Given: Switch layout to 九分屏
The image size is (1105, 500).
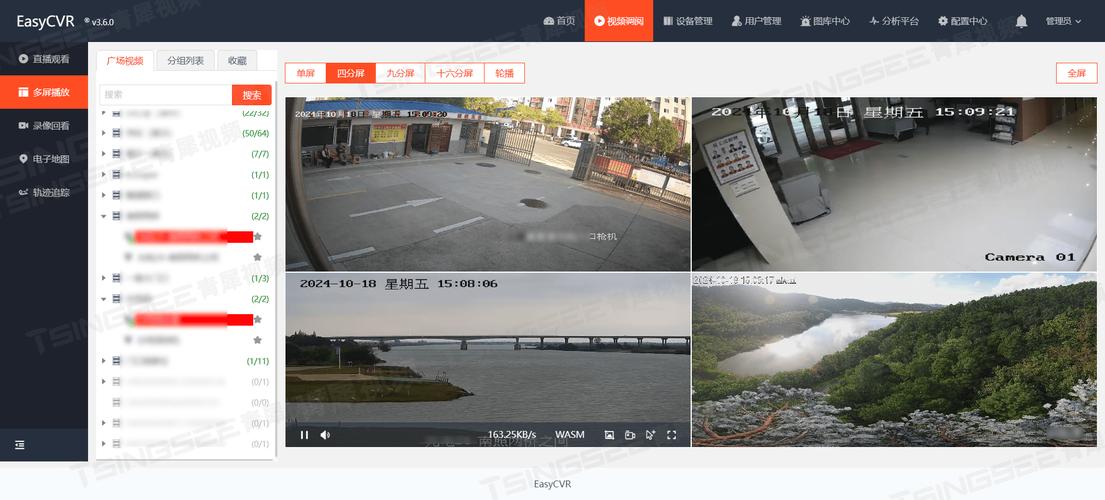Looking at the screenshot, I should click(400, 73).
